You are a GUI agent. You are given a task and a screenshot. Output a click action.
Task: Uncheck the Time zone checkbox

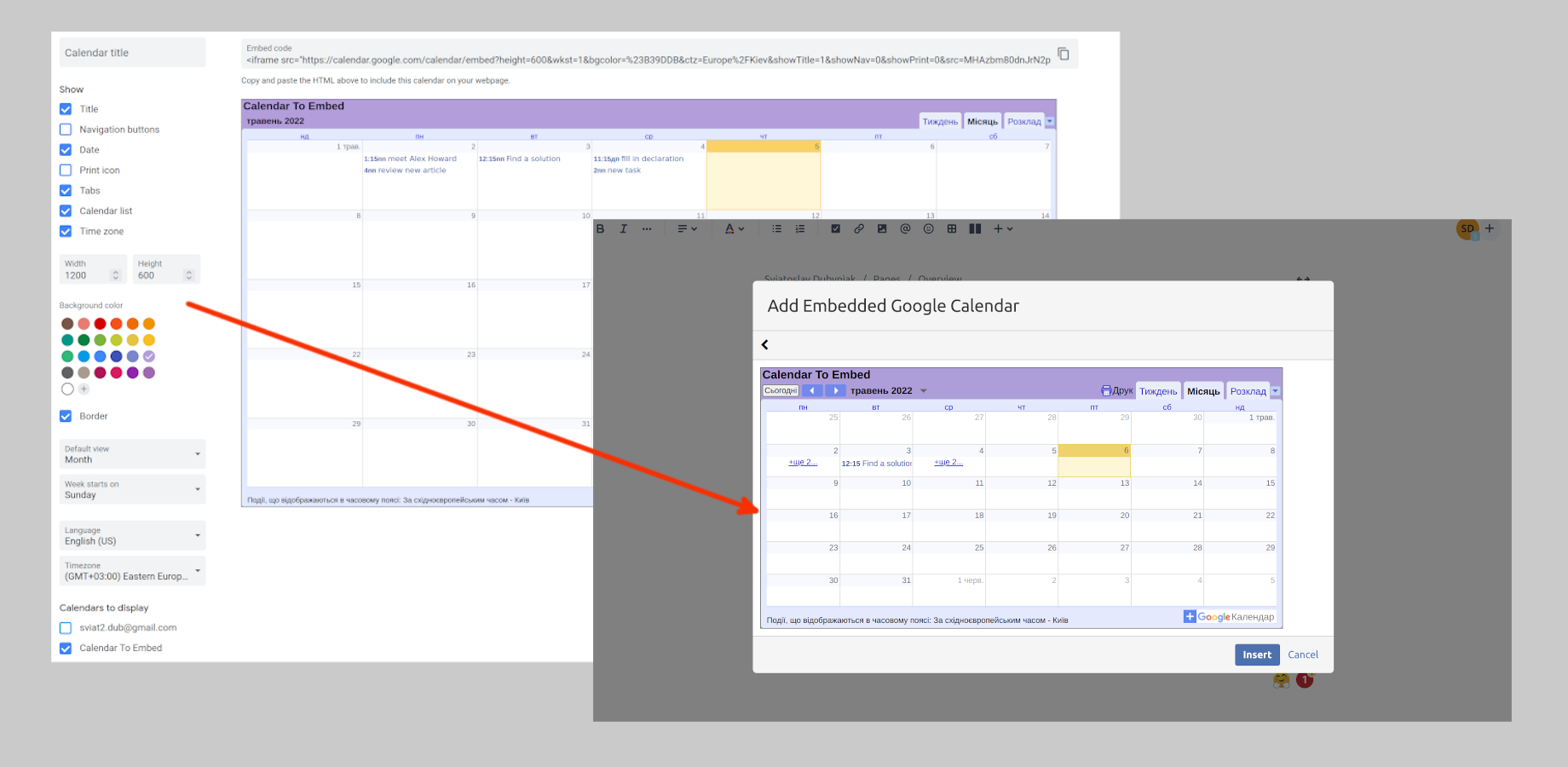pos(66,232)
